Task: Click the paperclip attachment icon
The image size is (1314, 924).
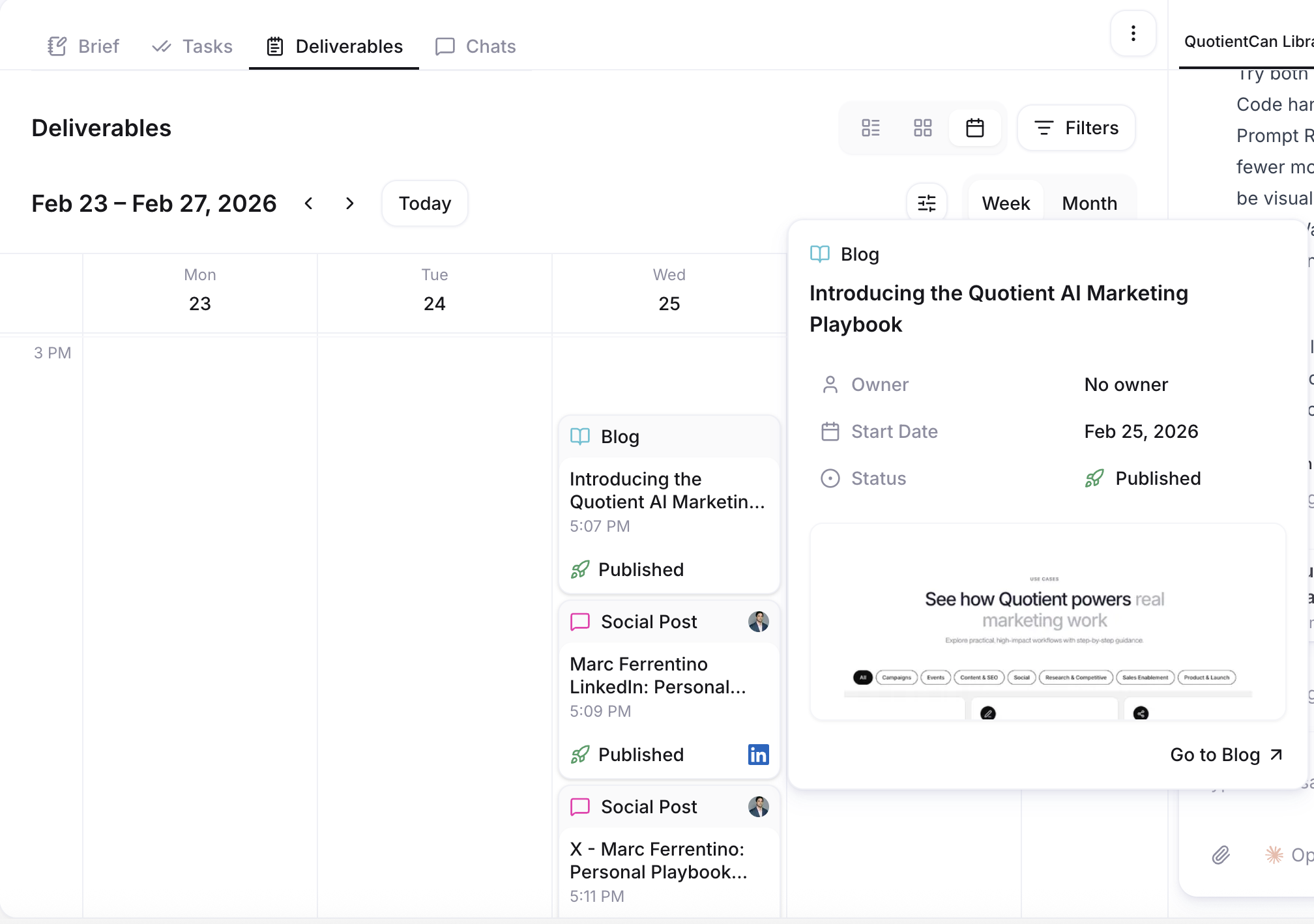Action: 1220,854
